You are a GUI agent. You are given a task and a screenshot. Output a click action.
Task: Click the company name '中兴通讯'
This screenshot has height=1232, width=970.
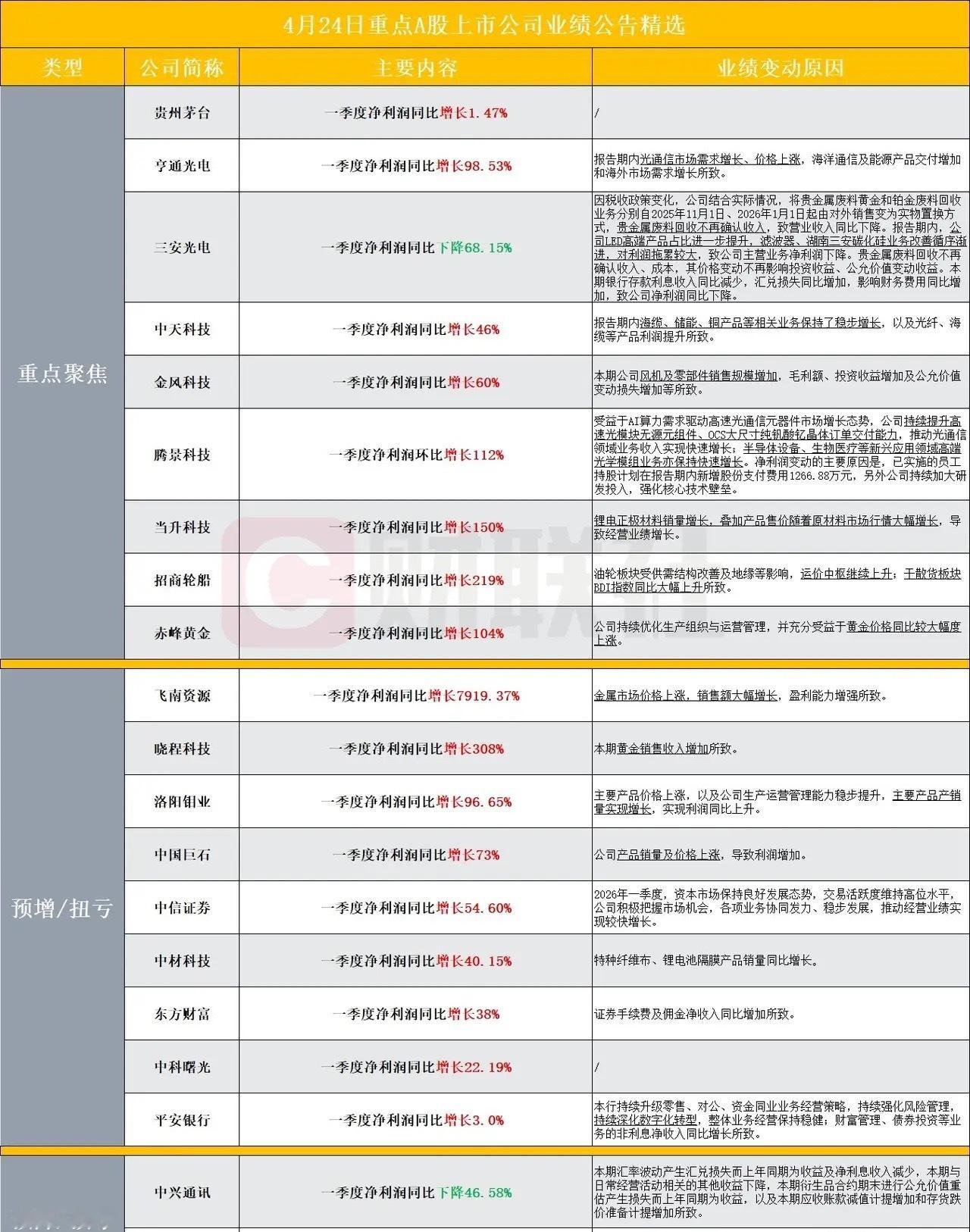(182, 1193)
